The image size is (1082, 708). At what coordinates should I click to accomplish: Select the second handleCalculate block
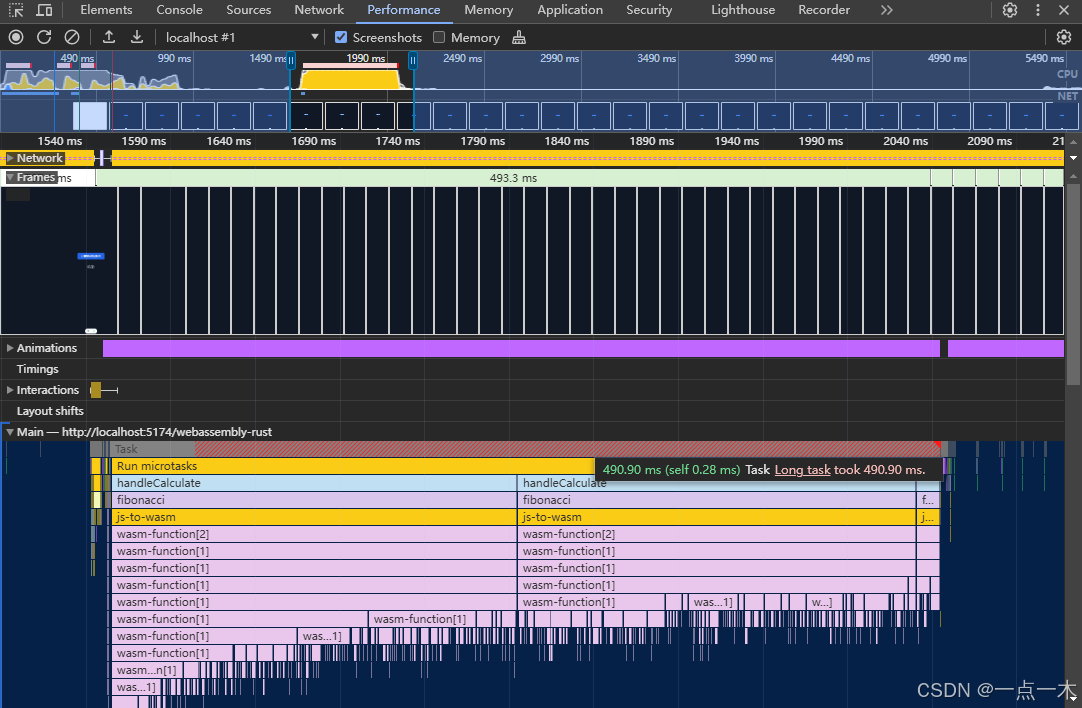(716, 483)
